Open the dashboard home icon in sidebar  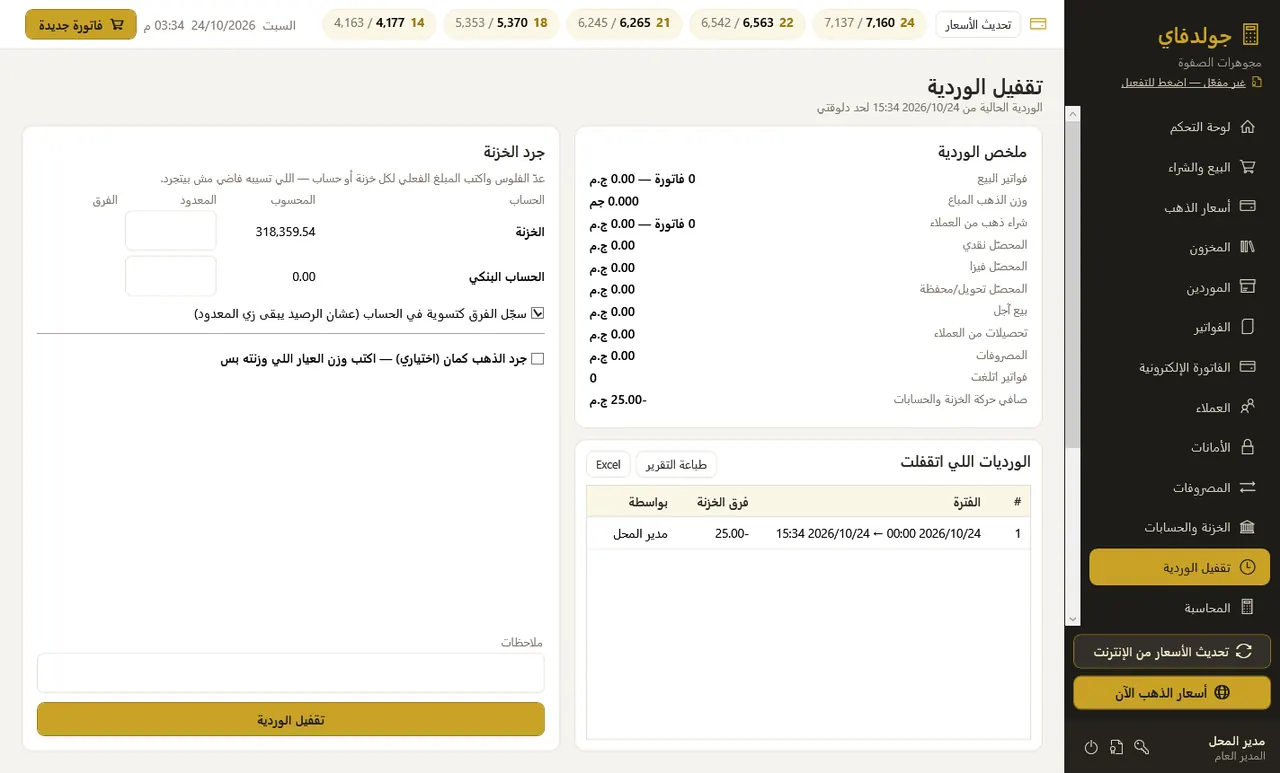coord(1247,127)
